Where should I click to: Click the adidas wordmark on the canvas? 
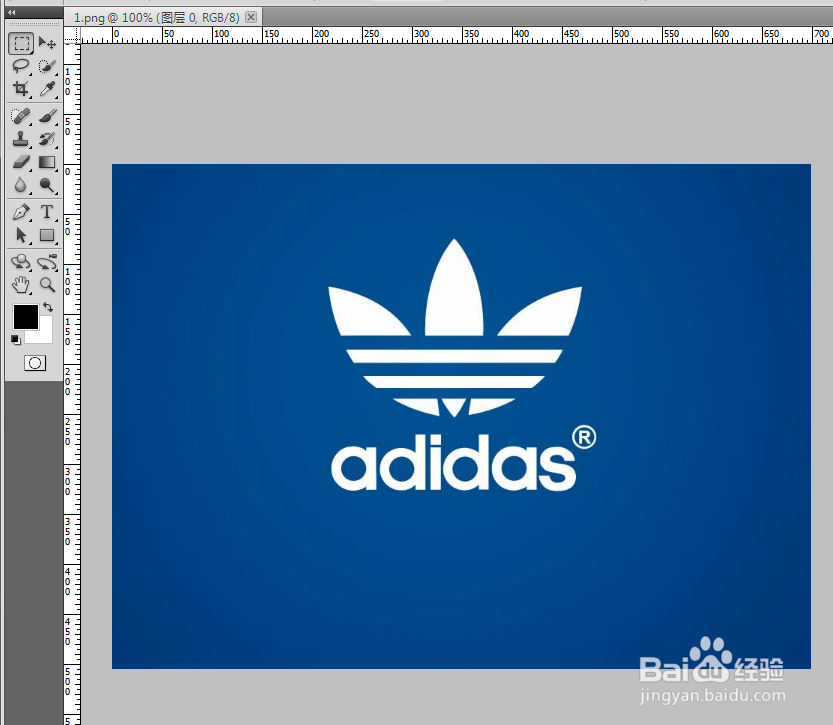pyautogui.click(x=454, y=463)
